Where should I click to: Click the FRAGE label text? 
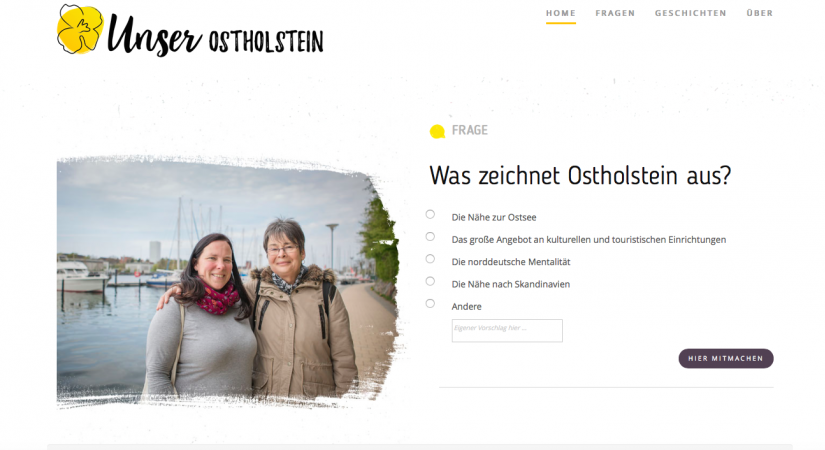[470, 130]
